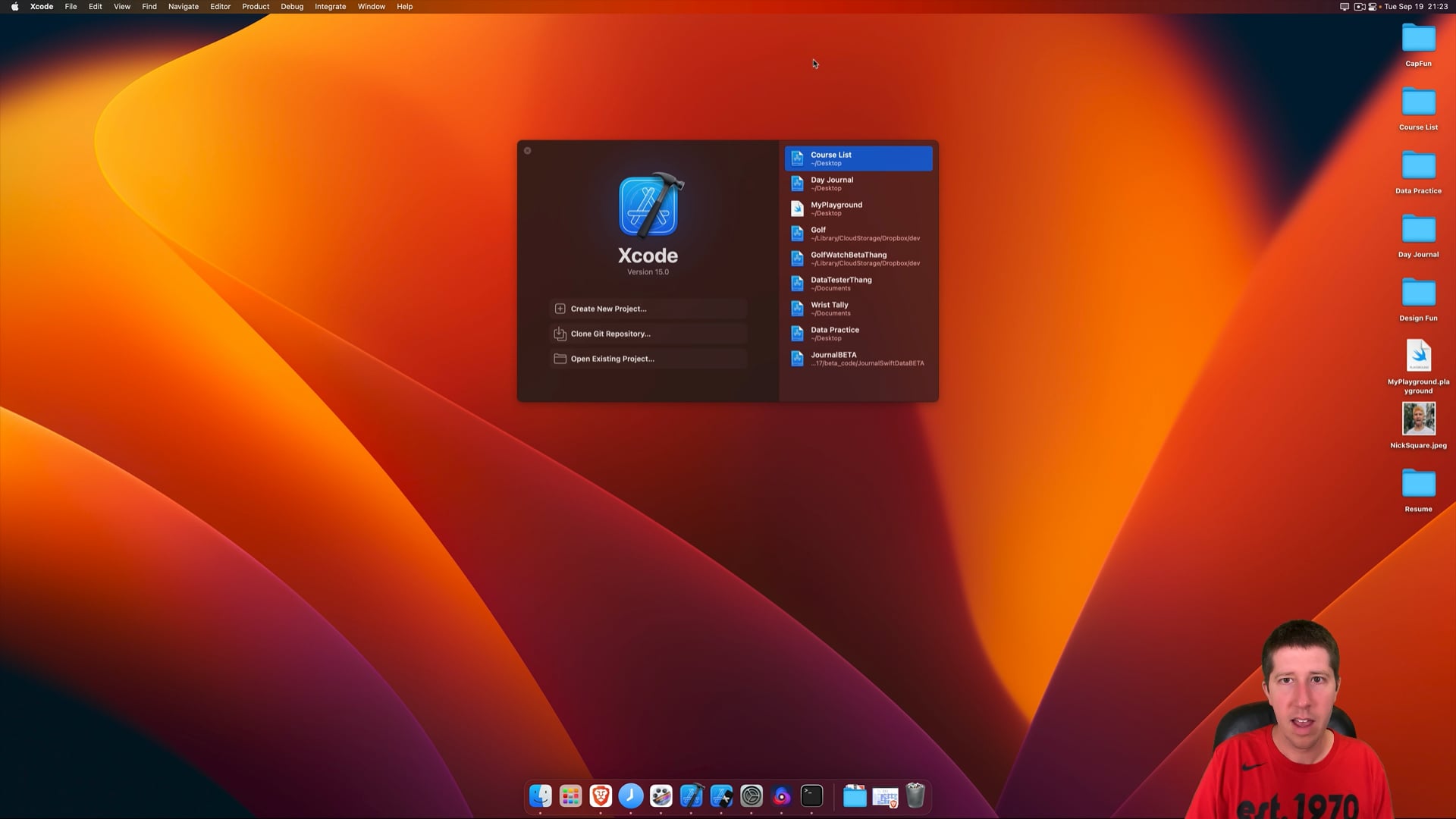The width and height of the screenshot is (1456, 819).
Task: Click the Xcode hammer icon in Dock
Action: 692,796
